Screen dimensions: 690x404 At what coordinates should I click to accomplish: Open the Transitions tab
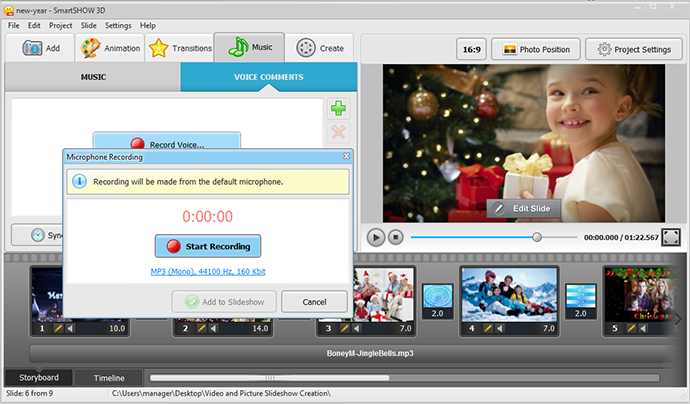click(180, 48)
